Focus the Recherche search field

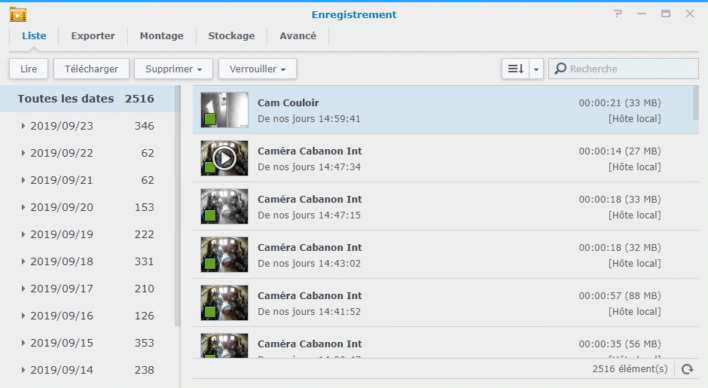coord(624,69)
